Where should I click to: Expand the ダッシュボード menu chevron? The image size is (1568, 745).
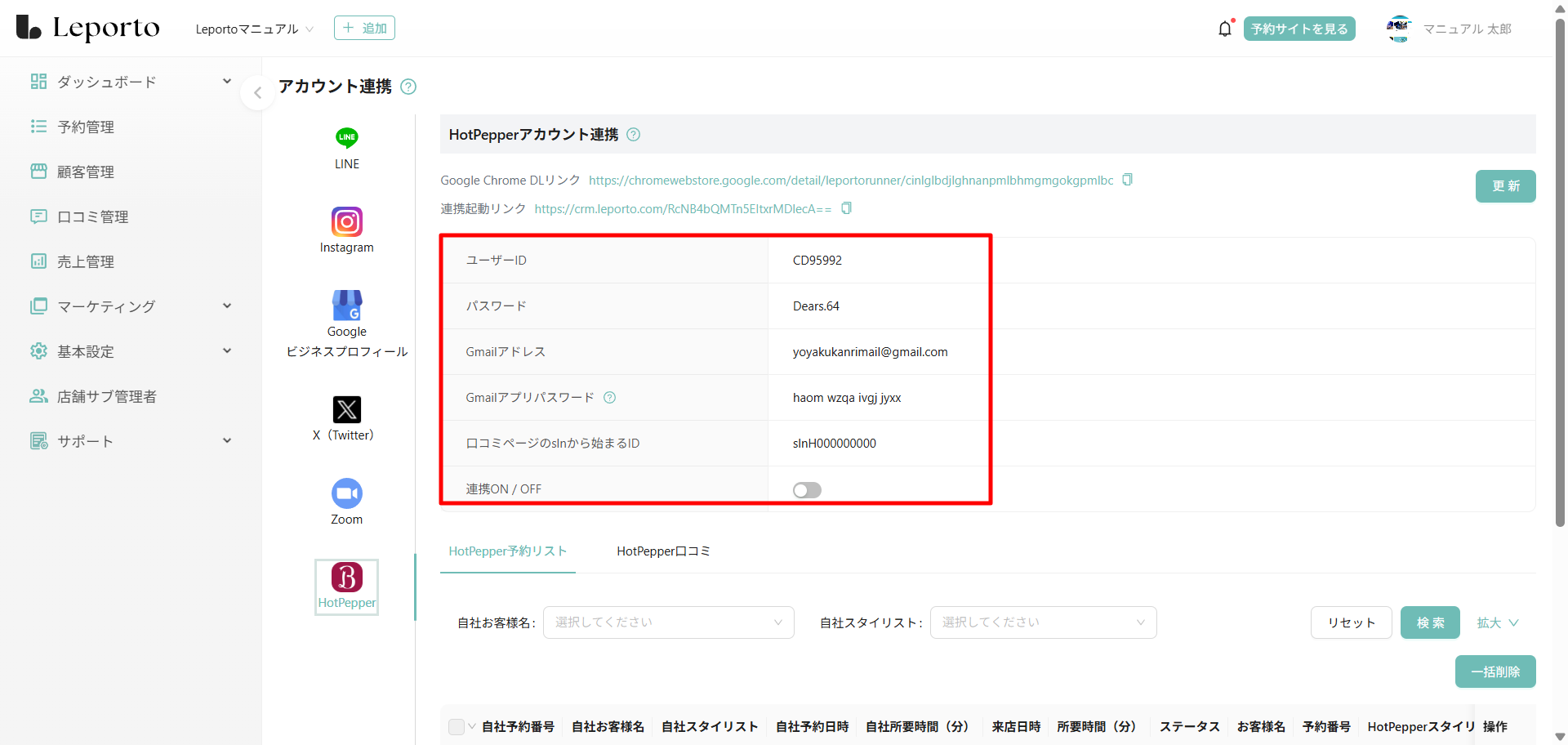coord(227,82)
